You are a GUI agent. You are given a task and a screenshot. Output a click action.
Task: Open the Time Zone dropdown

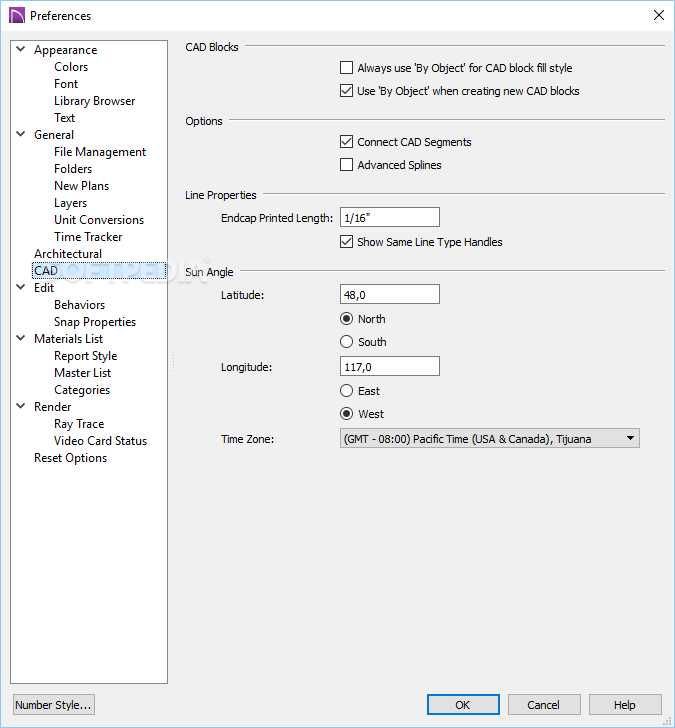click(490, 438)
